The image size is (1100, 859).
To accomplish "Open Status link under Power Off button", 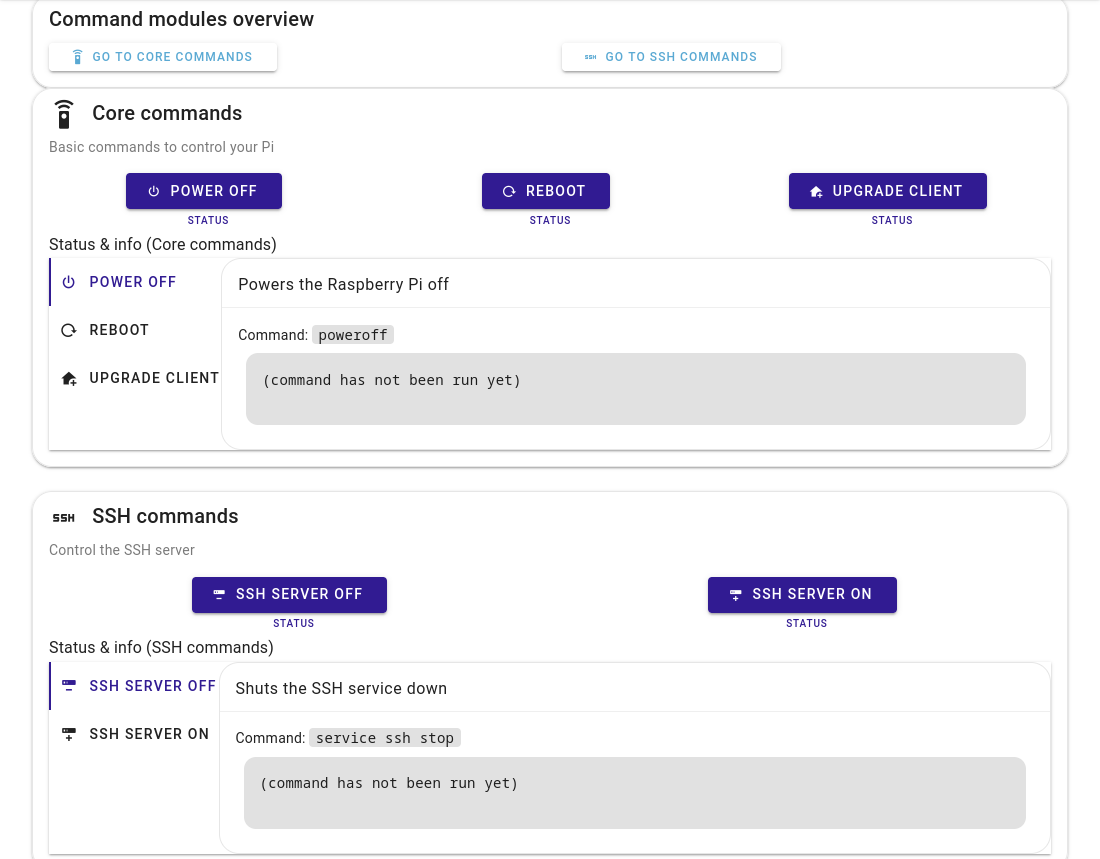I will 208,220.
